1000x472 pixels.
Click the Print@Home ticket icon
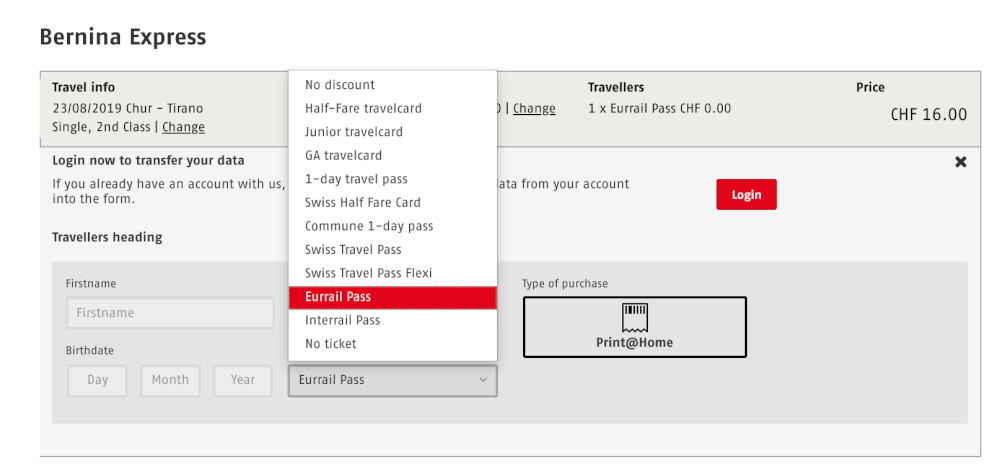(635, 317)
